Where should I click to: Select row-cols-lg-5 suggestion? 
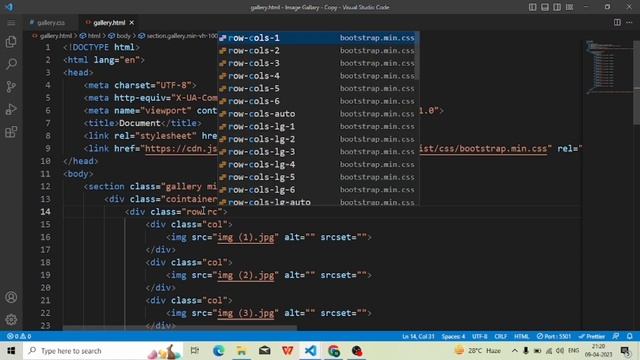tap(318, 177)
